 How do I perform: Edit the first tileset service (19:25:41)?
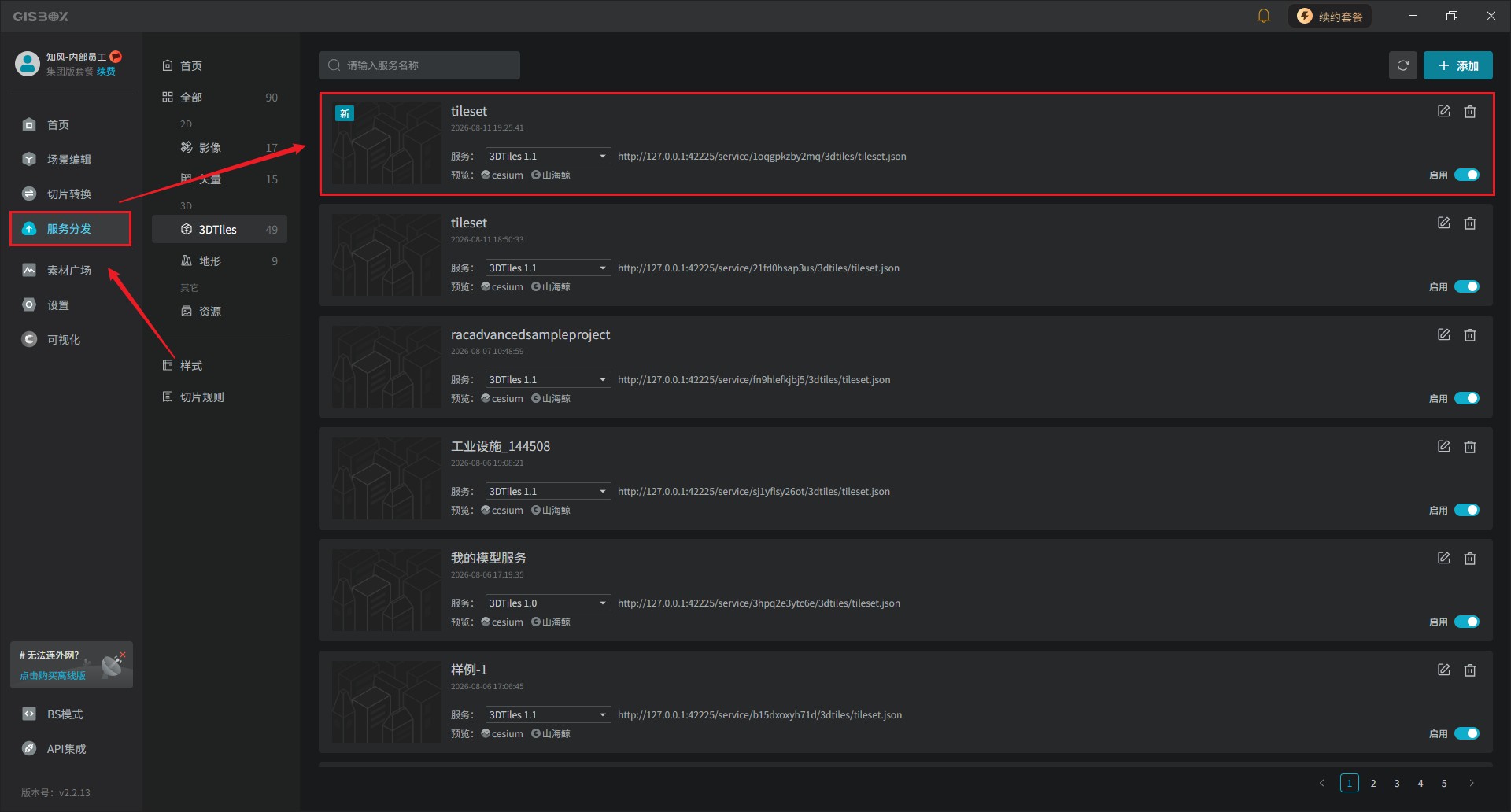[x=1444, y=111]
